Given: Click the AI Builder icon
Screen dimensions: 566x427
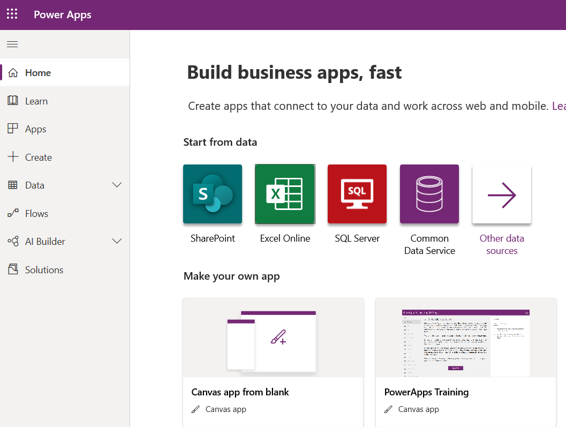Looking at the screenshot, I should tap(13, 241).
